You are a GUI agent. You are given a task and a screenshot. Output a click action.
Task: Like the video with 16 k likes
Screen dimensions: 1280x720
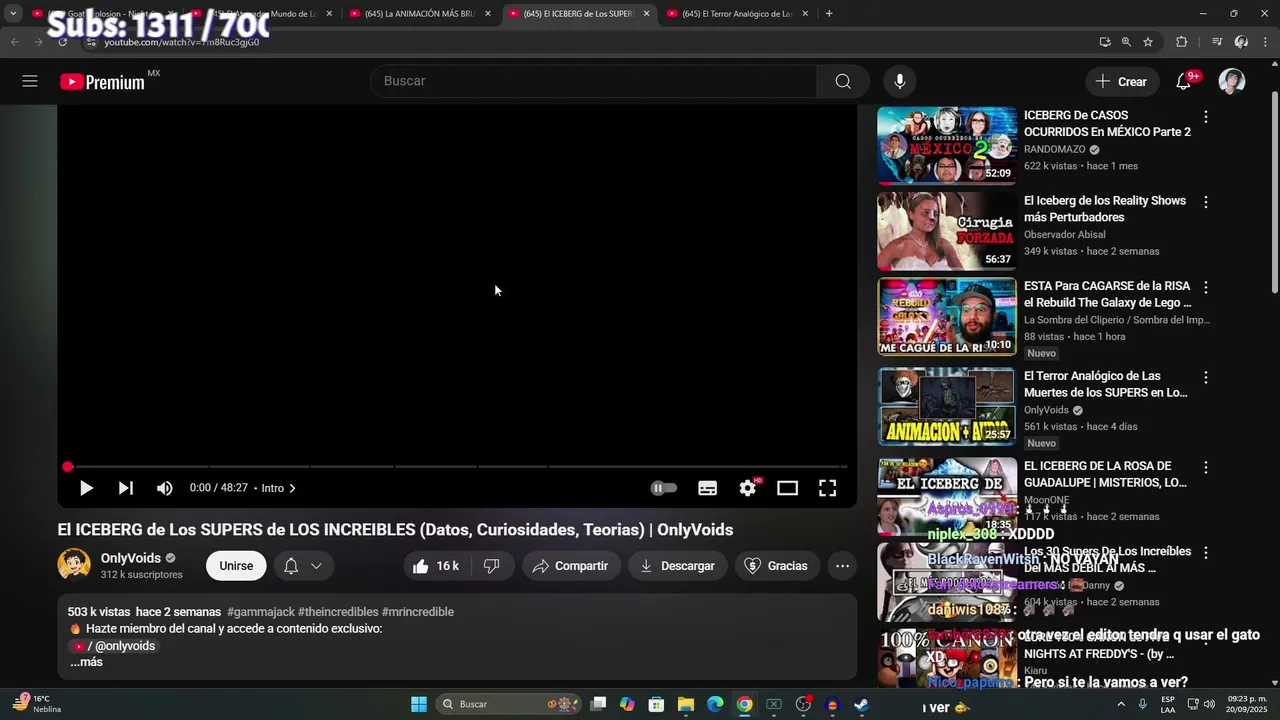click(436, 566)
